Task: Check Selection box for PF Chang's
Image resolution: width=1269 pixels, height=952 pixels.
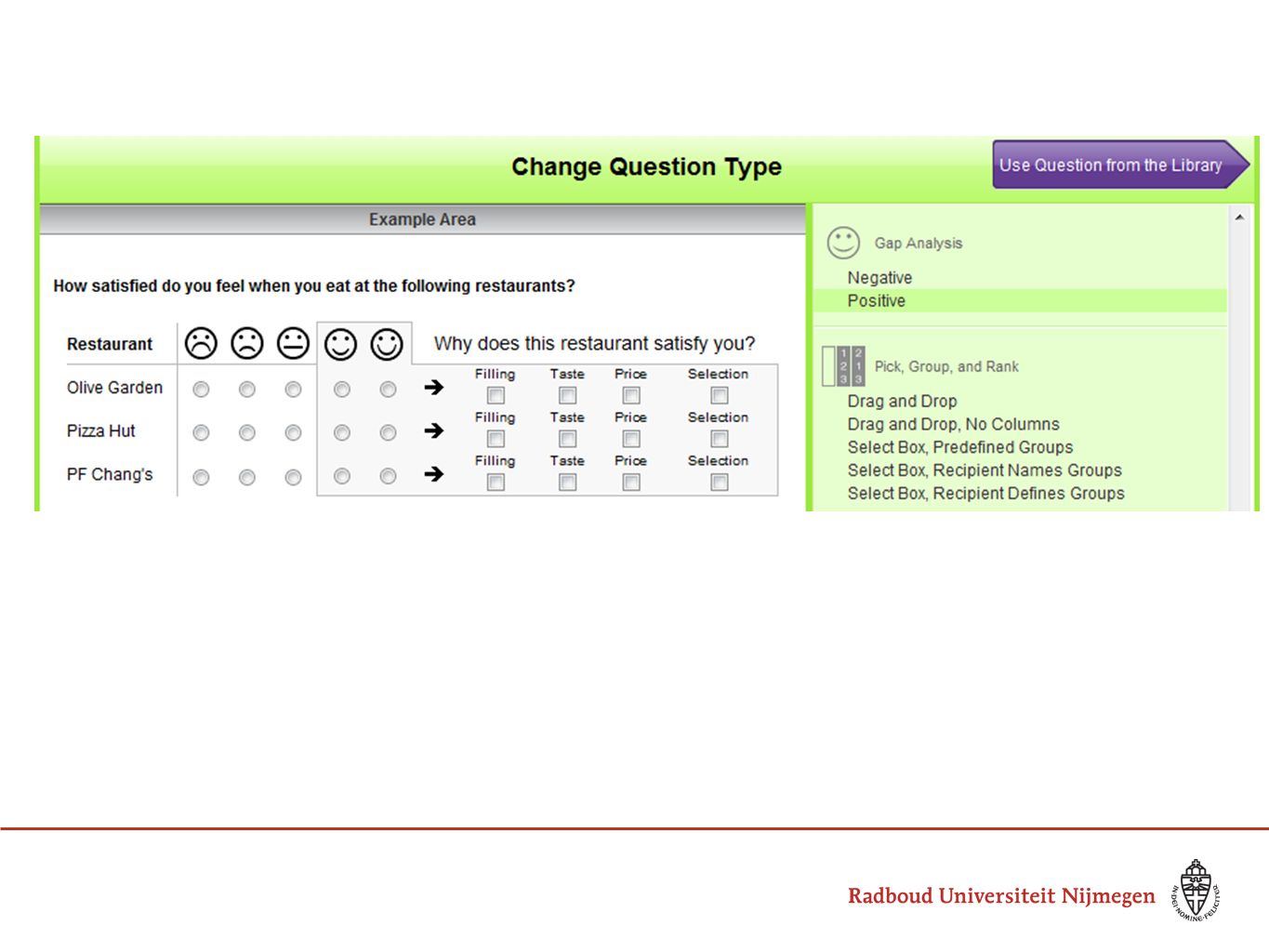Action: [x=719, y=483]
